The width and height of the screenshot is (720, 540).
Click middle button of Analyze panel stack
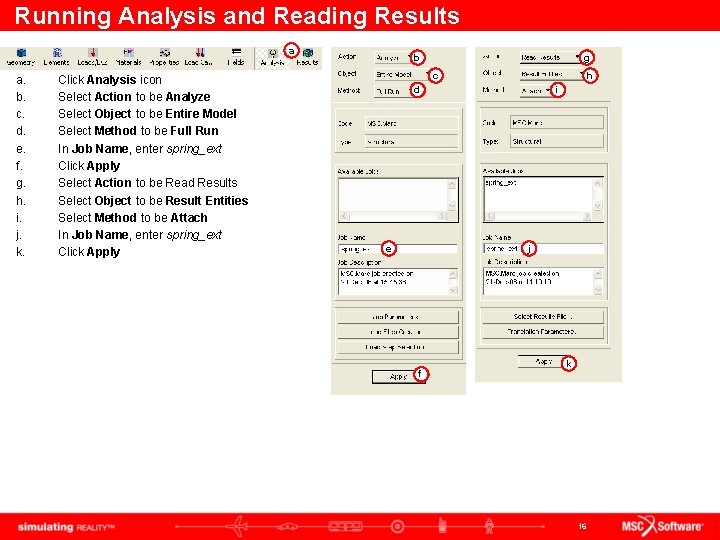pyautogui.click(x=398, y=332)
